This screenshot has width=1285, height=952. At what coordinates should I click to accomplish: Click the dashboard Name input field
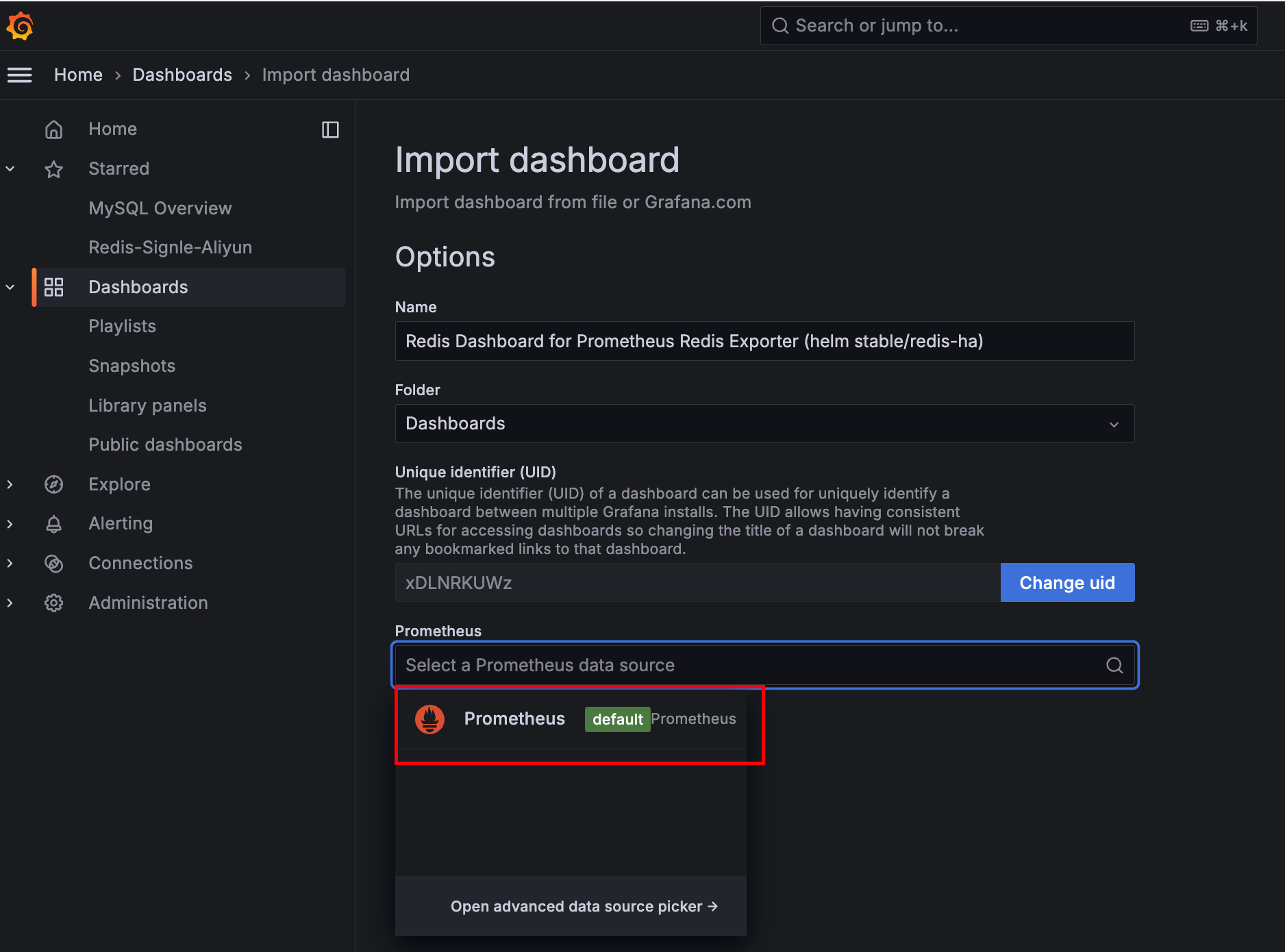764,341
